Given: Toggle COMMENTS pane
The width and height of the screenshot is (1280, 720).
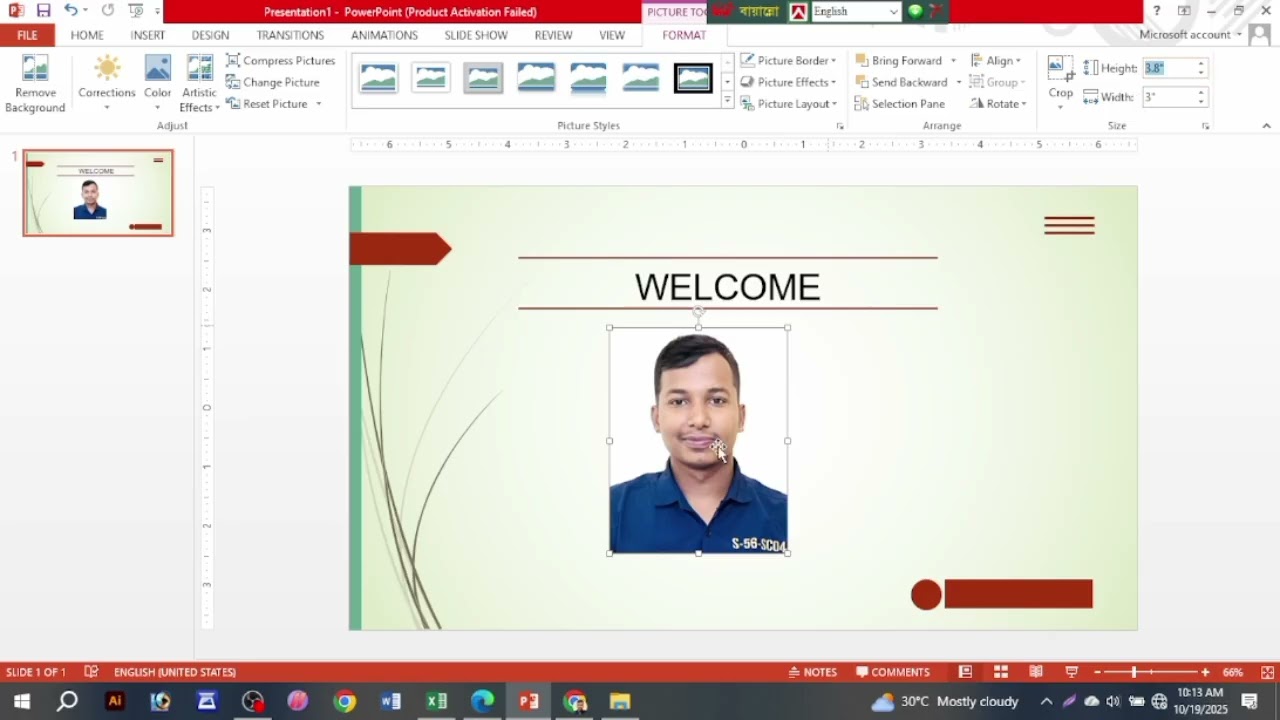Looking at the screenshot, I should click(892, 672).
